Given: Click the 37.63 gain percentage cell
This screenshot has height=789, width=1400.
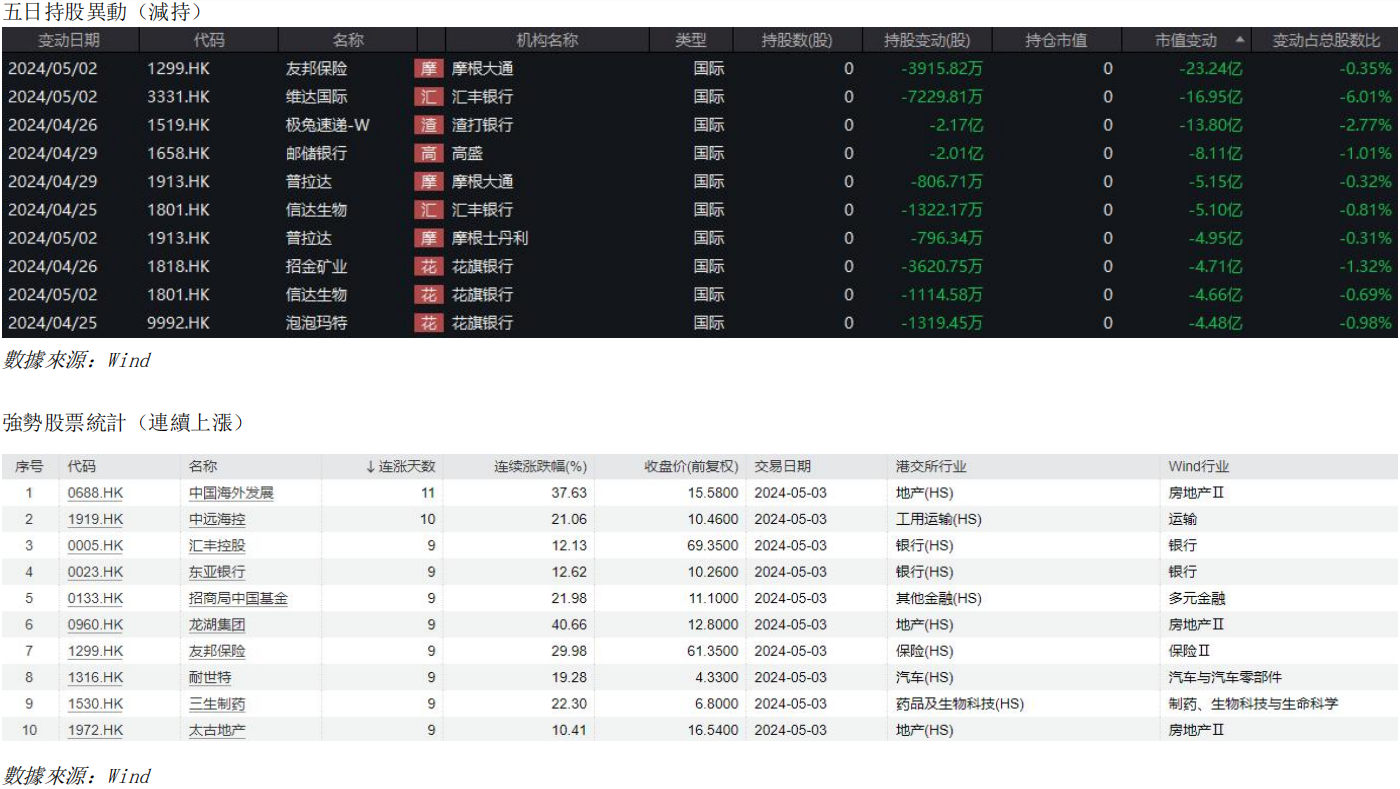Looking at the screenshot, I should pyautogui.click(x=570, y=493).
